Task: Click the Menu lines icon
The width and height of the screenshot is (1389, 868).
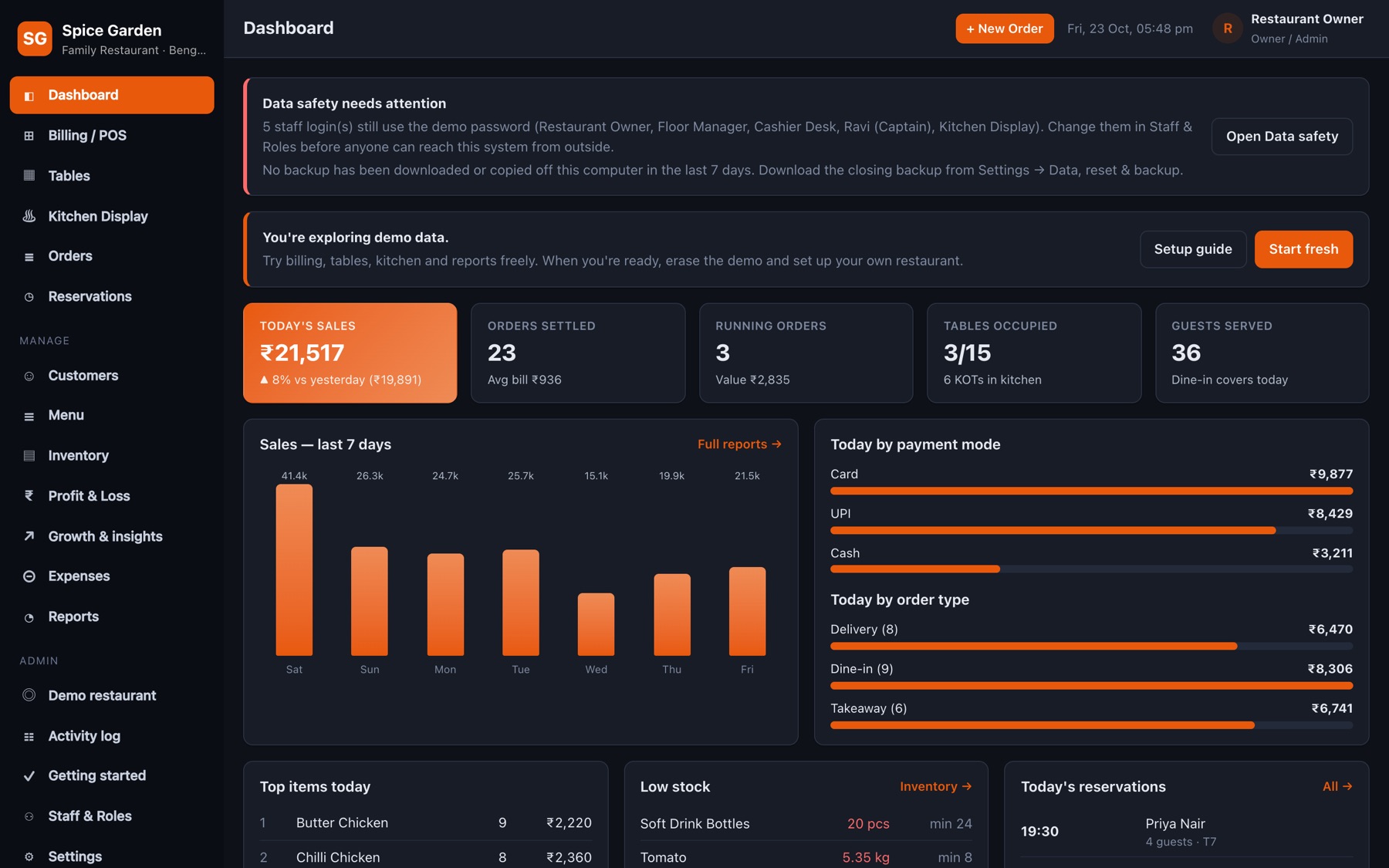Action: click(x=29, y=416)
